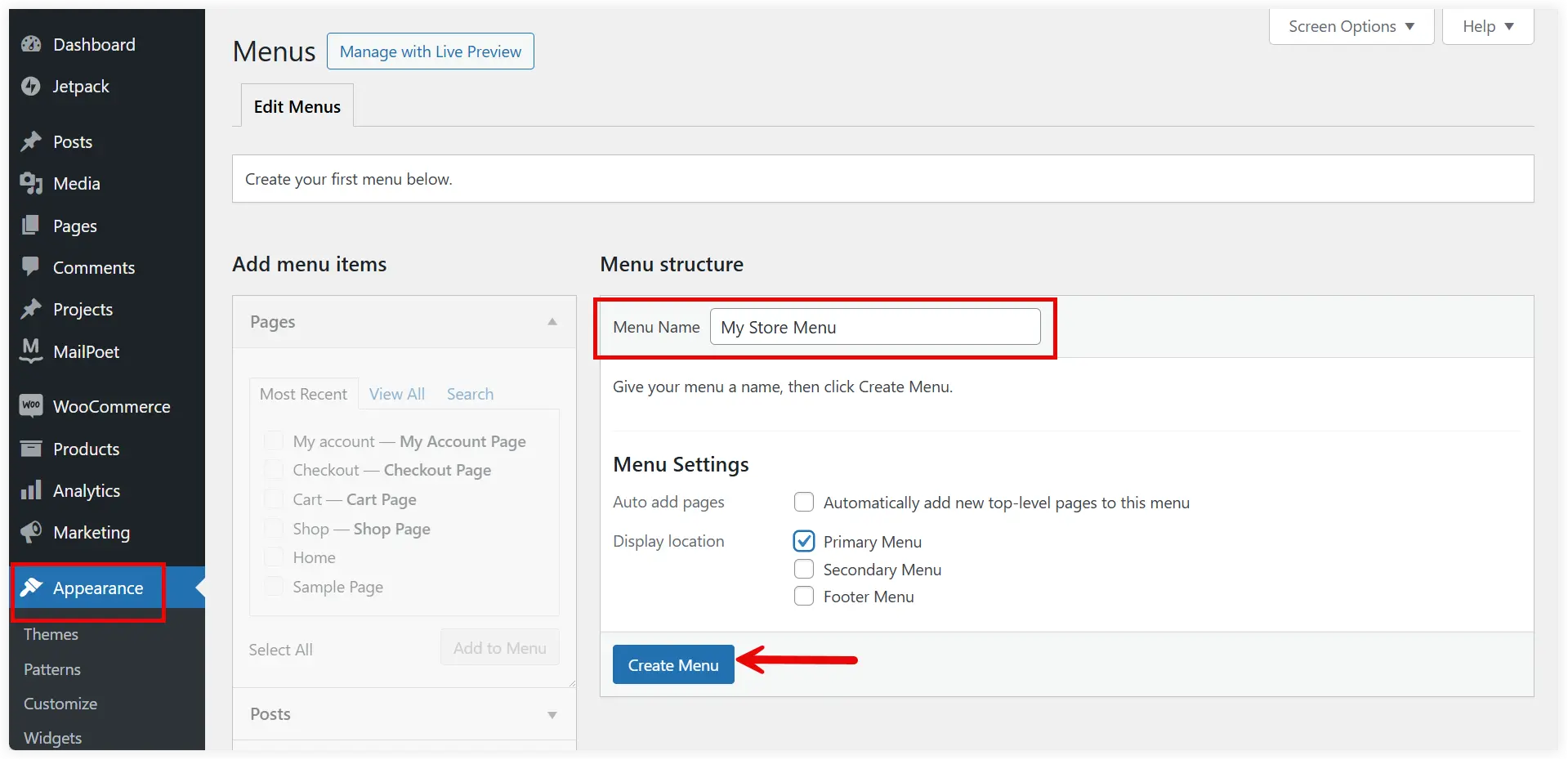Screen dimensions: 1568x760
Task: Open Widgets submenu link
Action: [53, 739]
